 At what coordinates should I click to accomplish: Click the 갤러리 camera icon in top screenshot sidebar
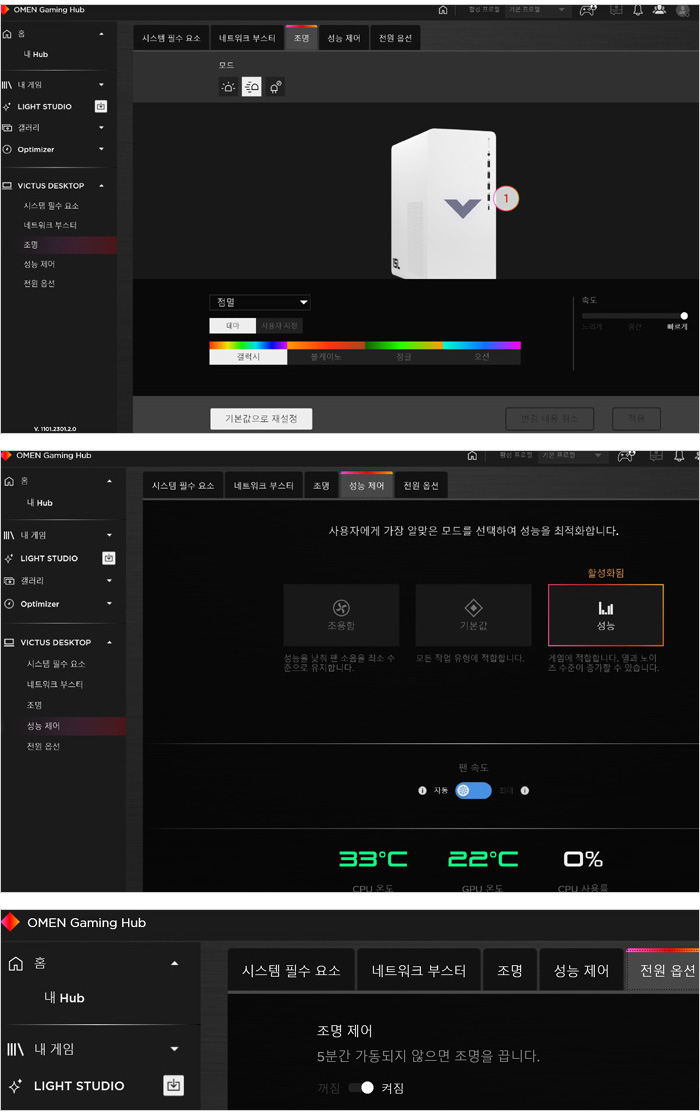click(7, 128)
